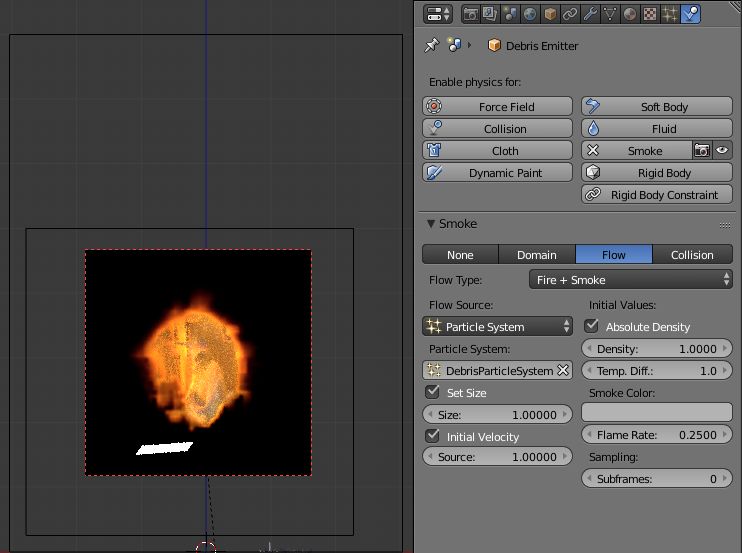Open the Object Constraints chain tab
The height and width of the screenshot is (553, 742).
click(x=569, y=14)
